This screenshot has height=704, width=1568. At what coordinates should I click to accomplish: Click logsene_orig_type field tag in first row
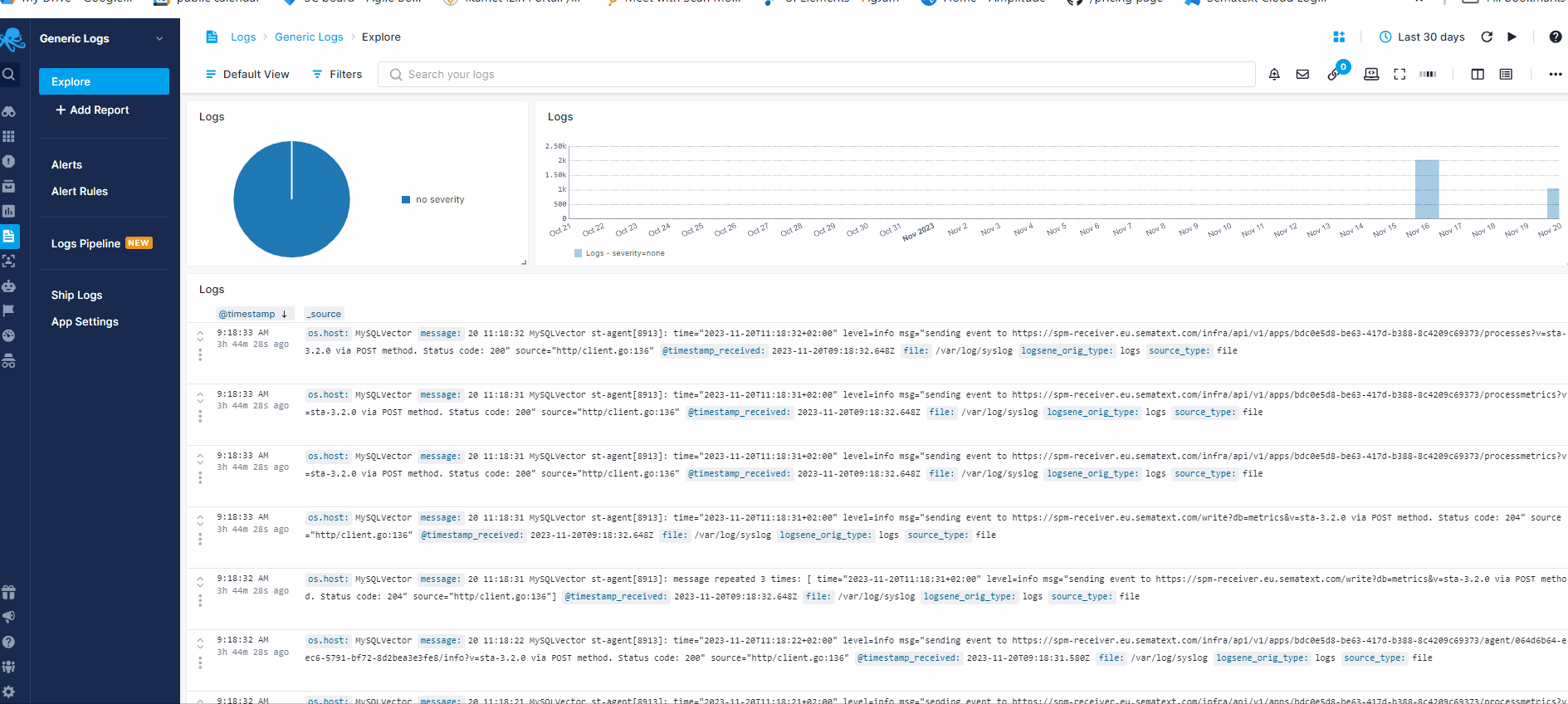click(1067, 351)
